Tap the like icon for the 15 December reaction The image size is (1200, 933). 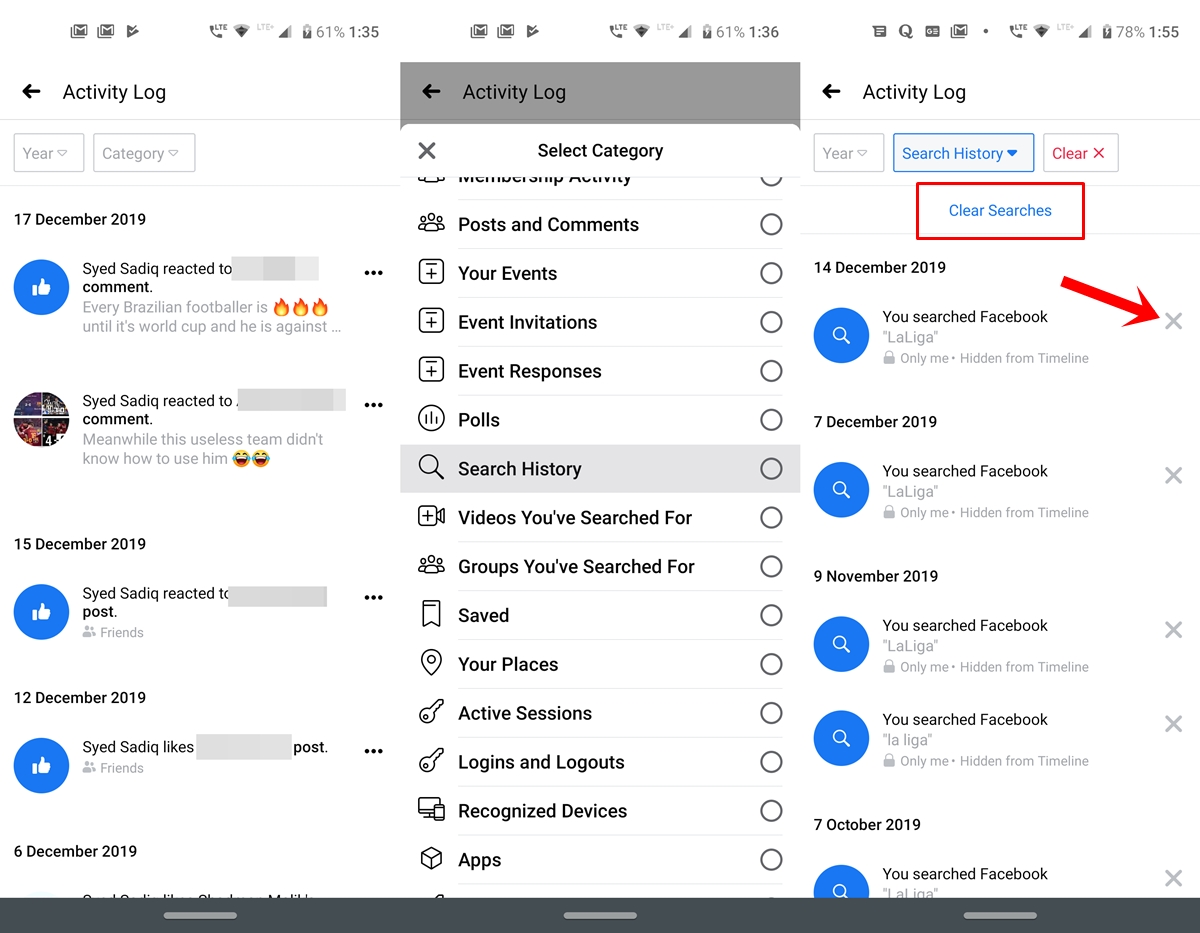click(41, 612)
